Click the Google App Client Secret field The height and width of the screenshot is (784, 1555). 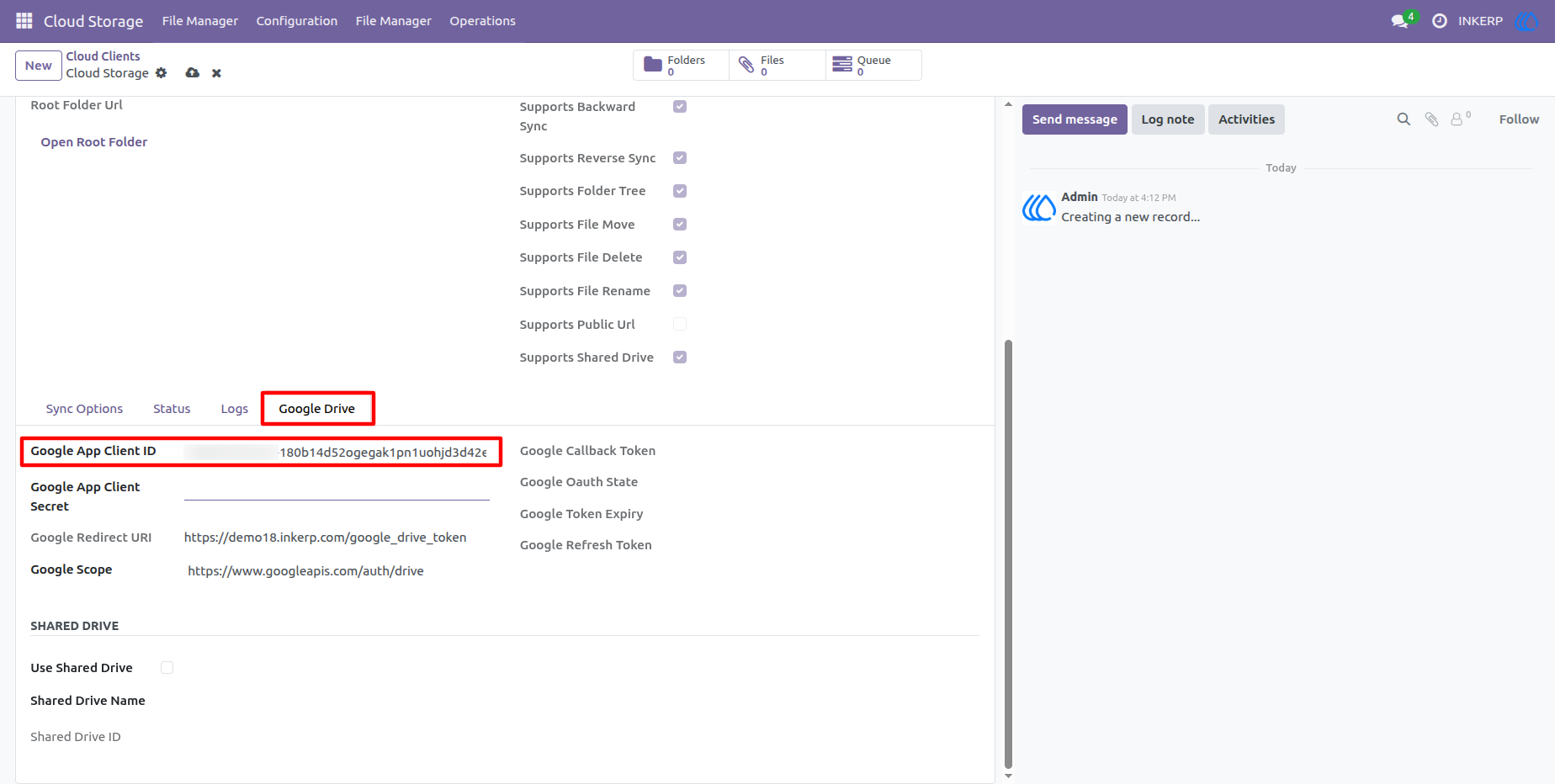pyautogui.click(x=337, y=488)
